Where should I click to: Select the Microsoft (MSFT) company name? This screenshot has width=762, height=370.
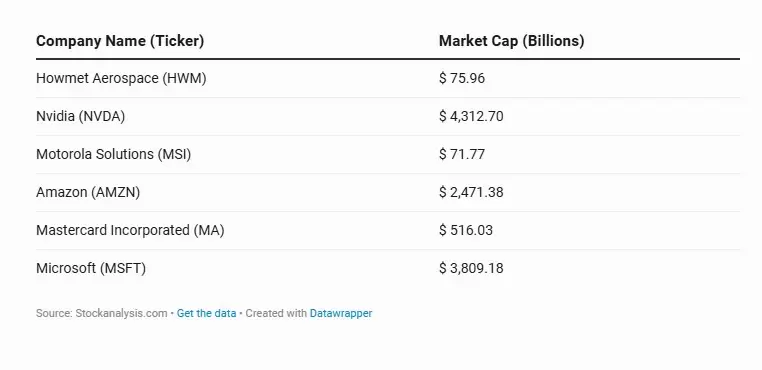tap(91, 268)
